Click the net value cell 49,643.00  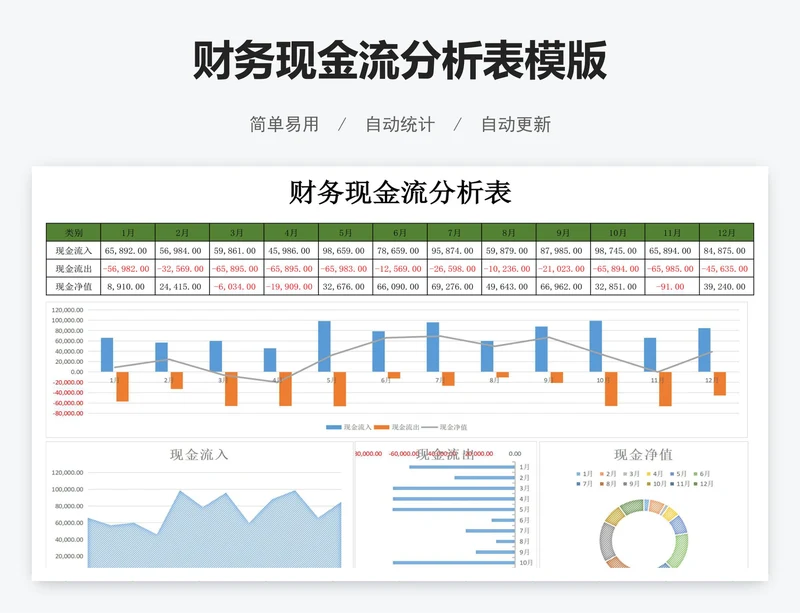point(509,286)
